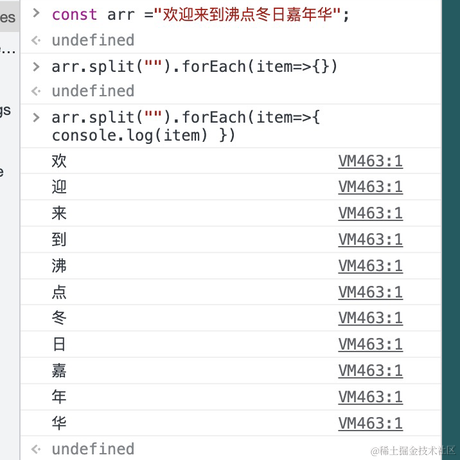Click the input chevron beside empty forEach
The width and height of the screenshot is (460, 460).
36,67
